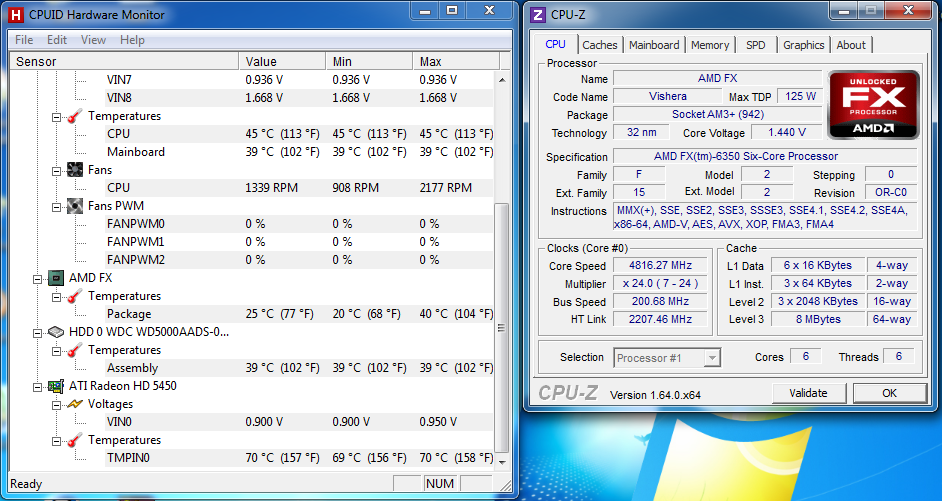This screenshot has height=501, width=942.
Task: Click the Fans icon in sensor tree
Action: click(x=74, y=170)
